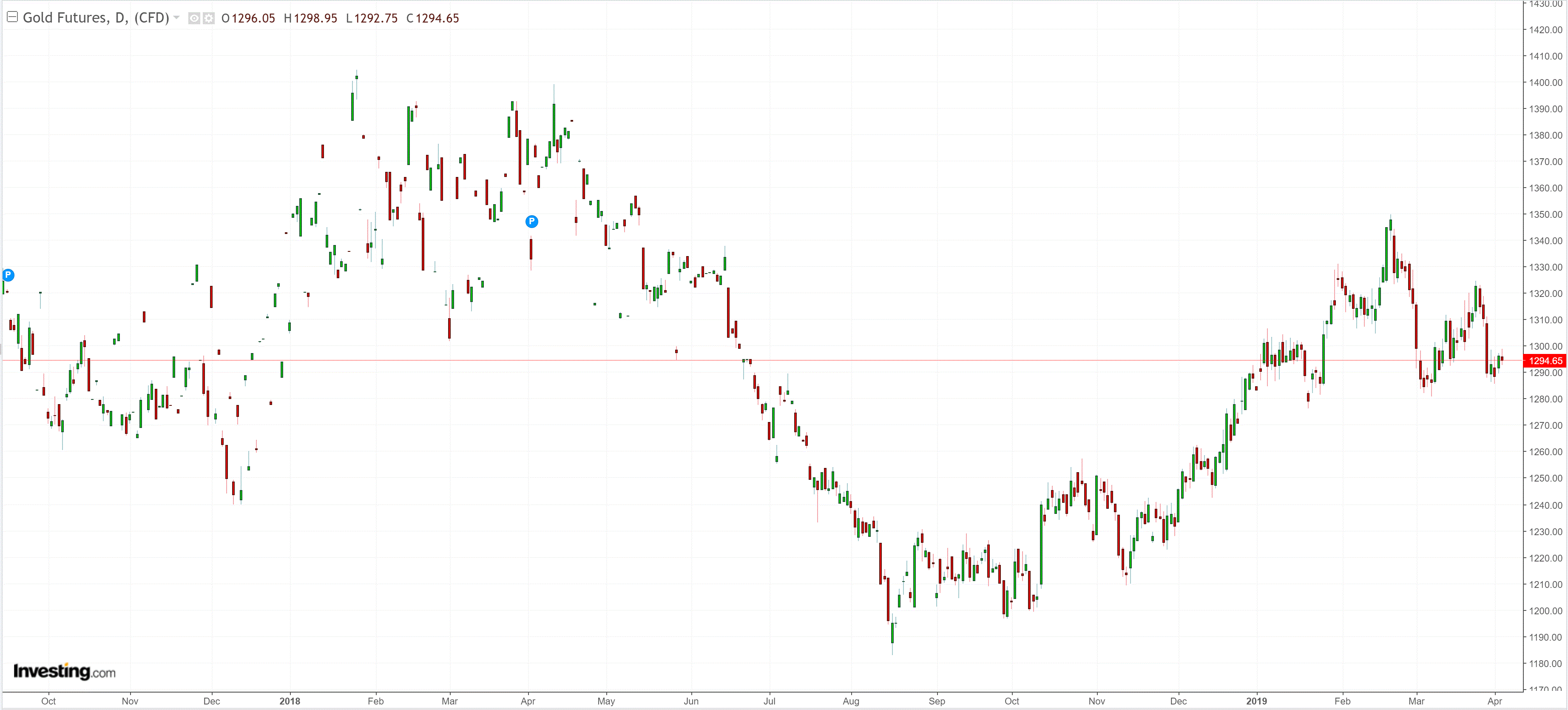Open dropdown arrow beside Gold Futures title

coord(176,18)
